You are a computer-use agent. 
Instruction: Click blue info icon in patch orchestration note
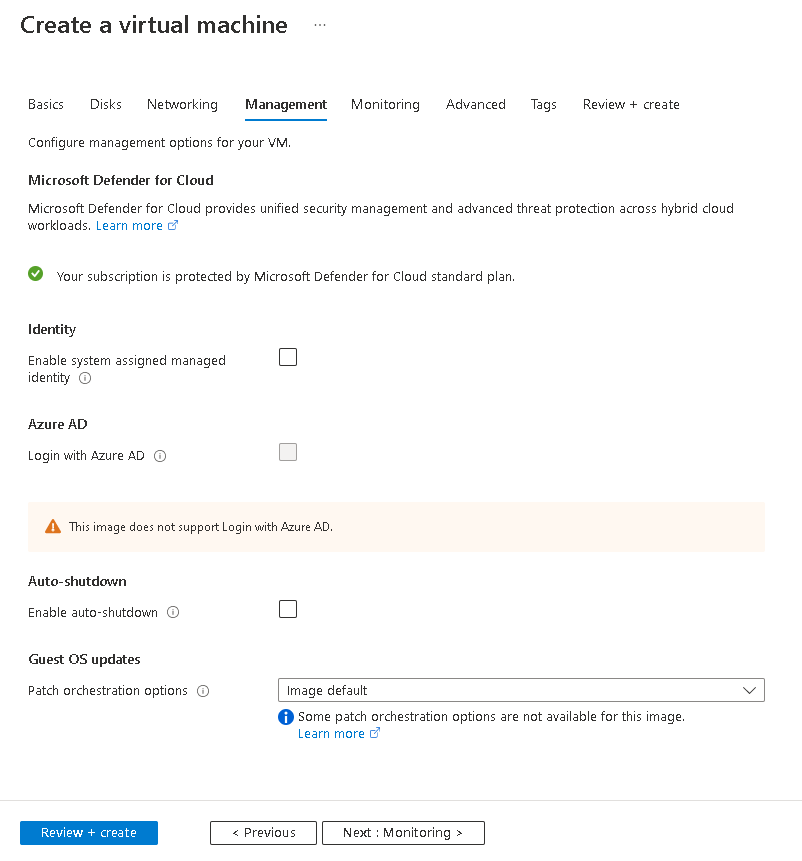(285, 717)
